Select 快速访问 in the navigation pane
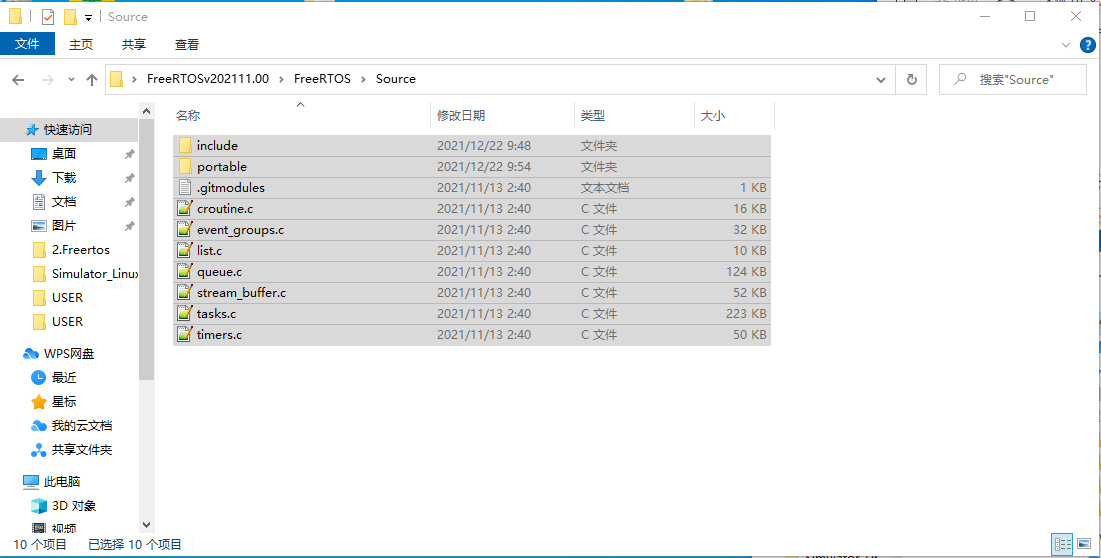The height and width of the screenshot is (558, 1101). coord(67,130)
